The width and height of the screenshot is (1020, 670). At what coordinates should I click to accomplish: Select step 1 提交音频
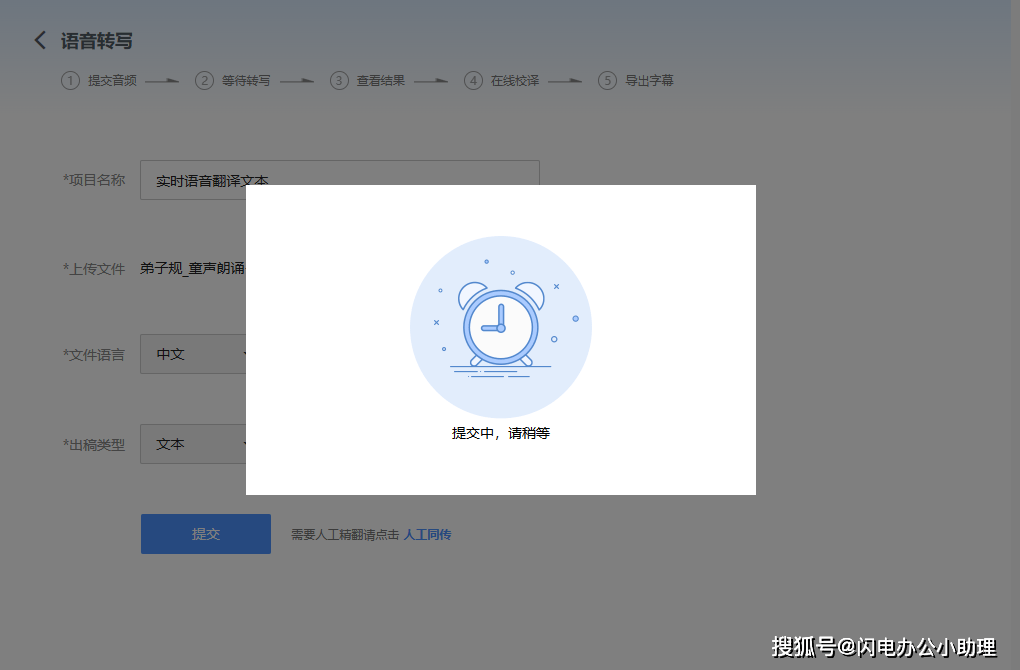pyautogui.click(x=99, y=81)
